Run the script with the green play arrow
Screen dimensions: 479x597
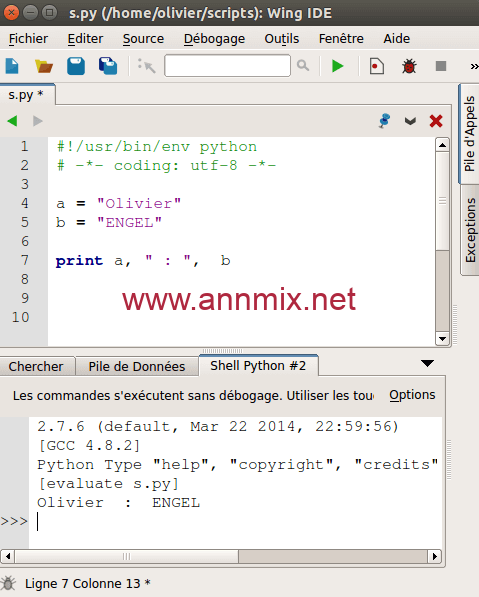pos(337,66)
